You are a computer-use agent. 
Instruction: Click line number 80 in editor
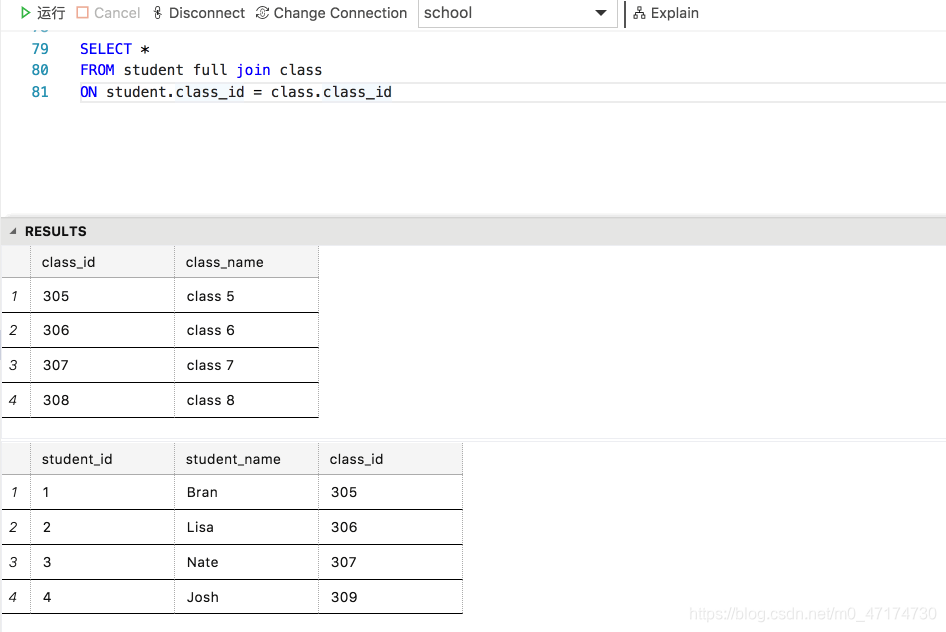40,70
